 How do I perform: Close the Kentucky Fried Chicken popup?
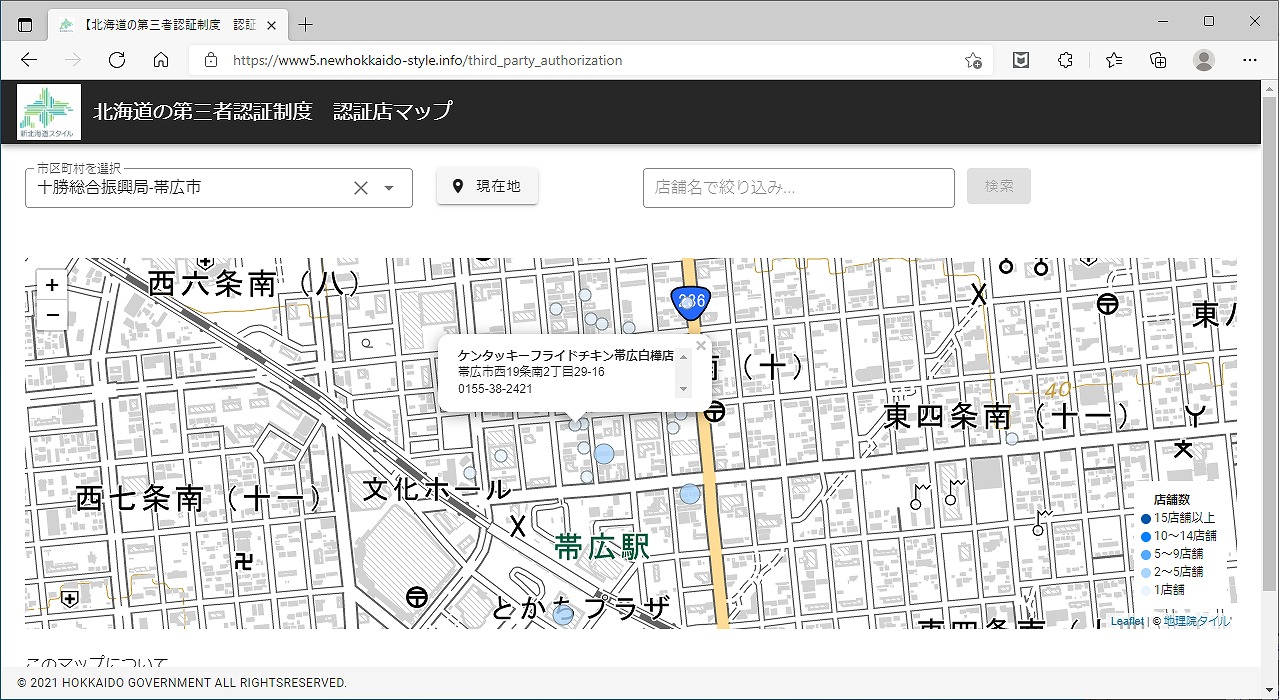(700, 345)
